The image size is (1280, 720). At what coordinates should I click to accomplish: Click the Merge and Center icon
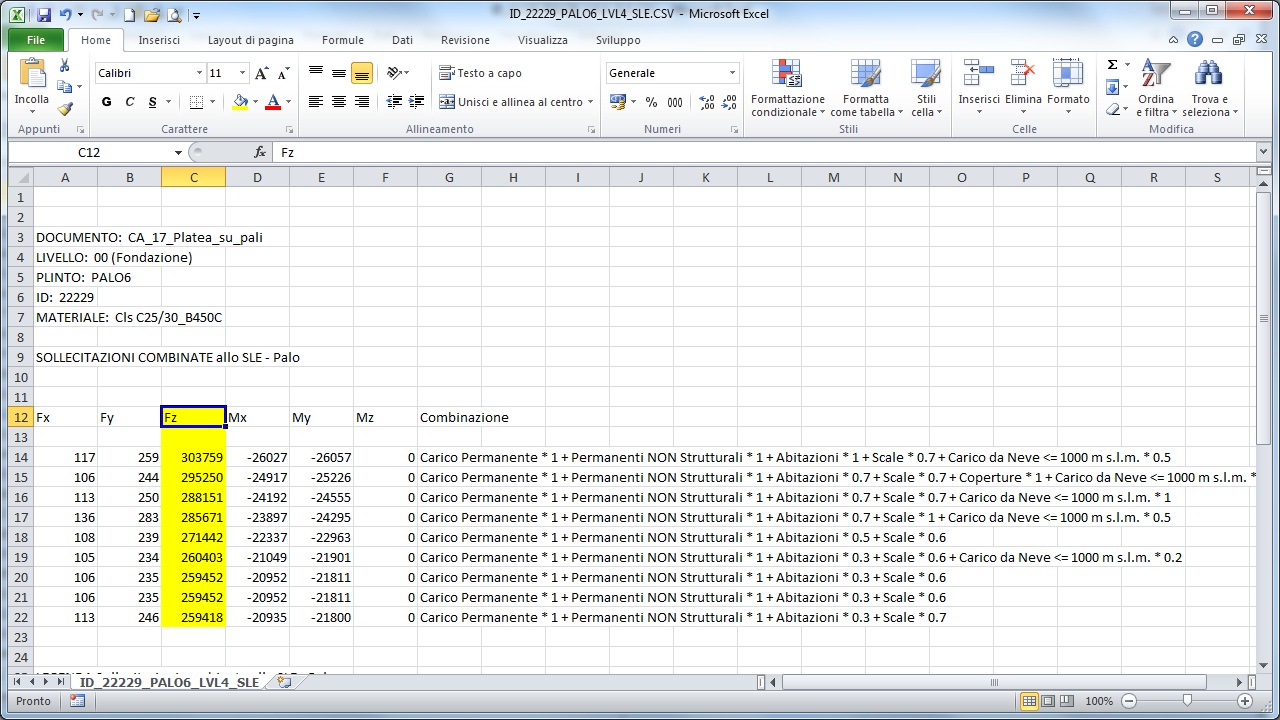[446, 102]
